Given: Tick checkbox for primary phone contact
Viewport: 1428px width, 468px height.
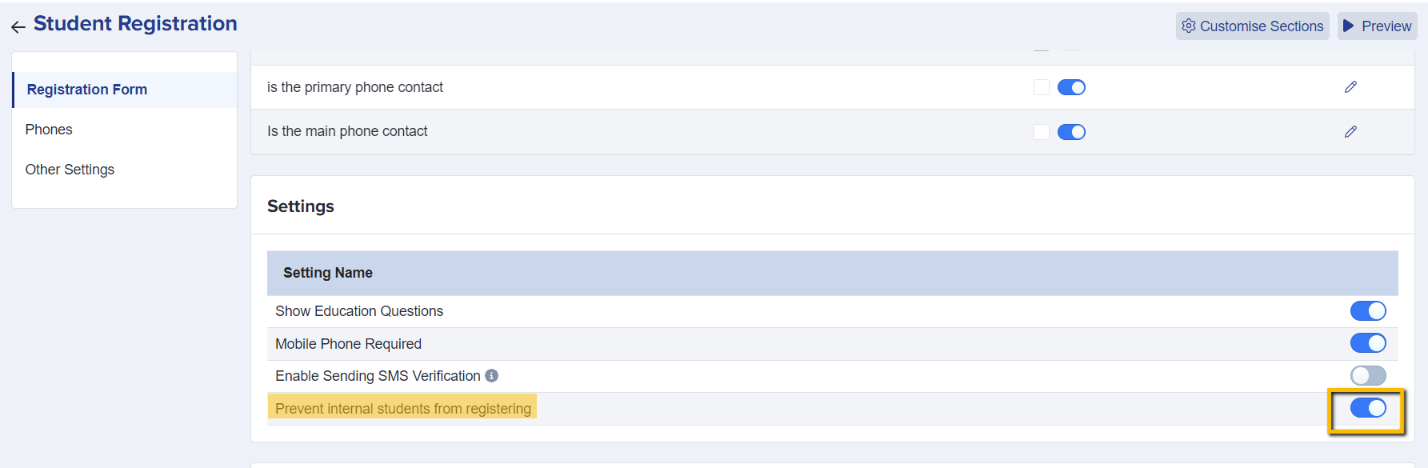Looking at the screenshot, I should (1042, 87).
